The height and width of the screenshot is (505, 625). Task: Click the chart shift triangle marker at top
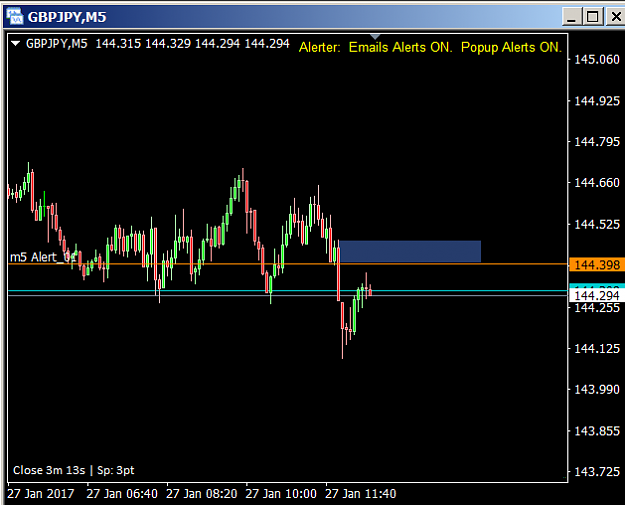[x=375, y=37]
